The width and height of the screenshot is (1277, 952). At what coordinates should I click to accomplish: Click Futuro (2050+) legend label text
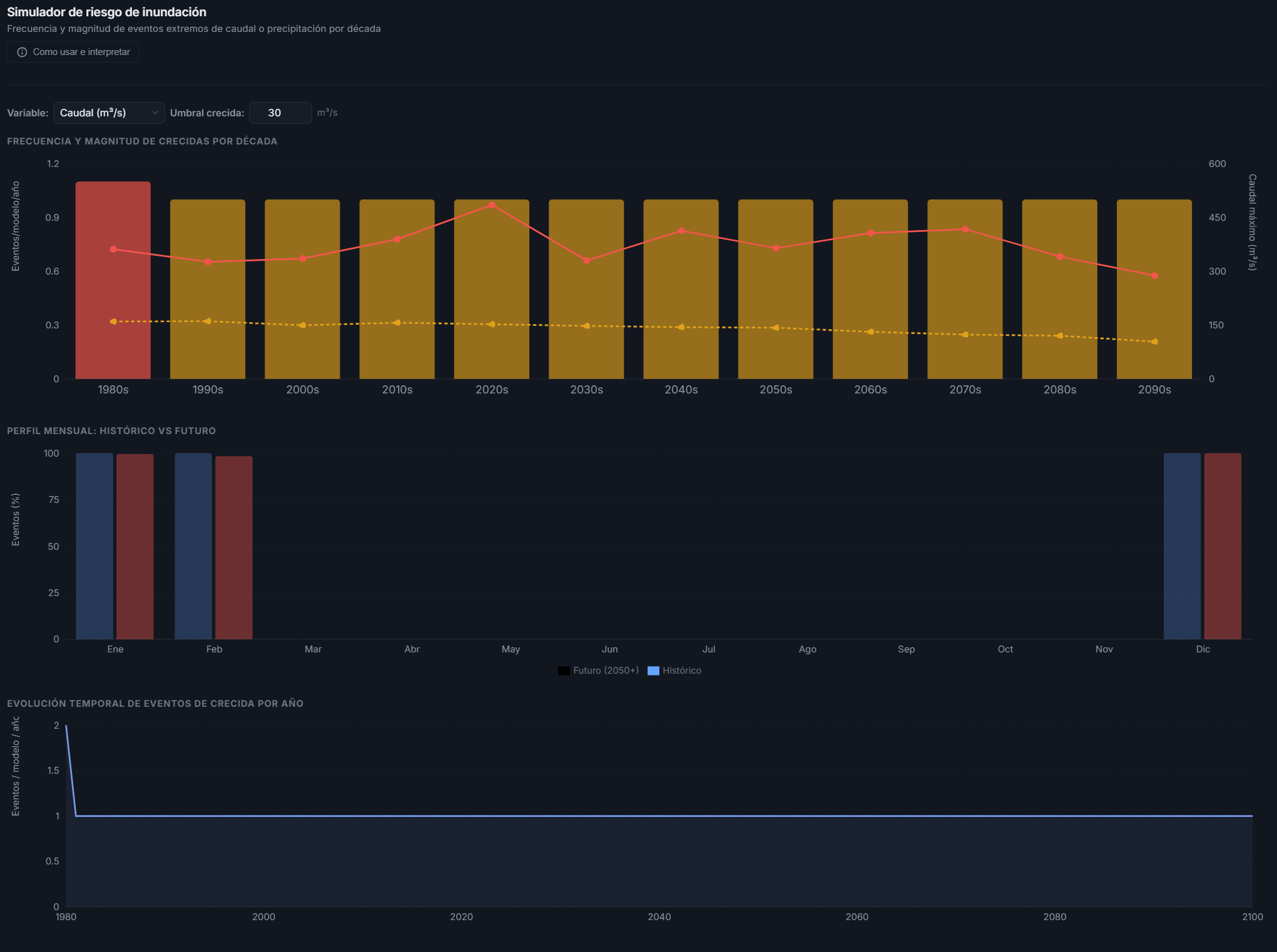click(606, 671)
